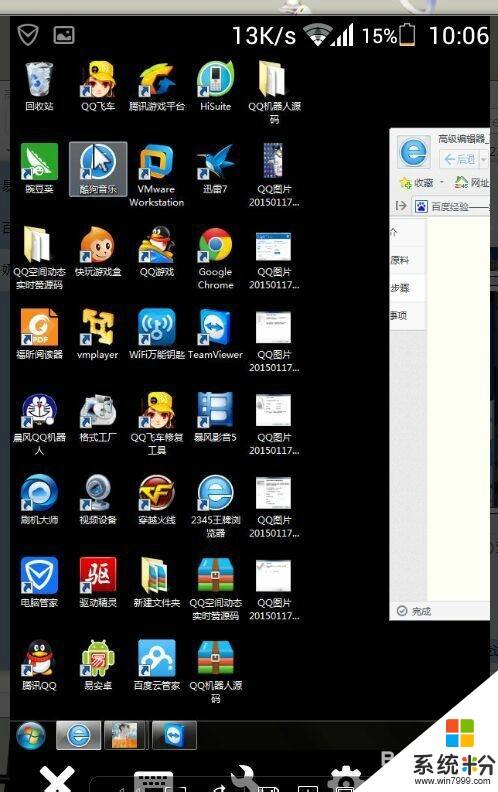This screenshot has height=792, width=498.
Task: Click 网址 navigation link in browser
Action: point(472,182)
